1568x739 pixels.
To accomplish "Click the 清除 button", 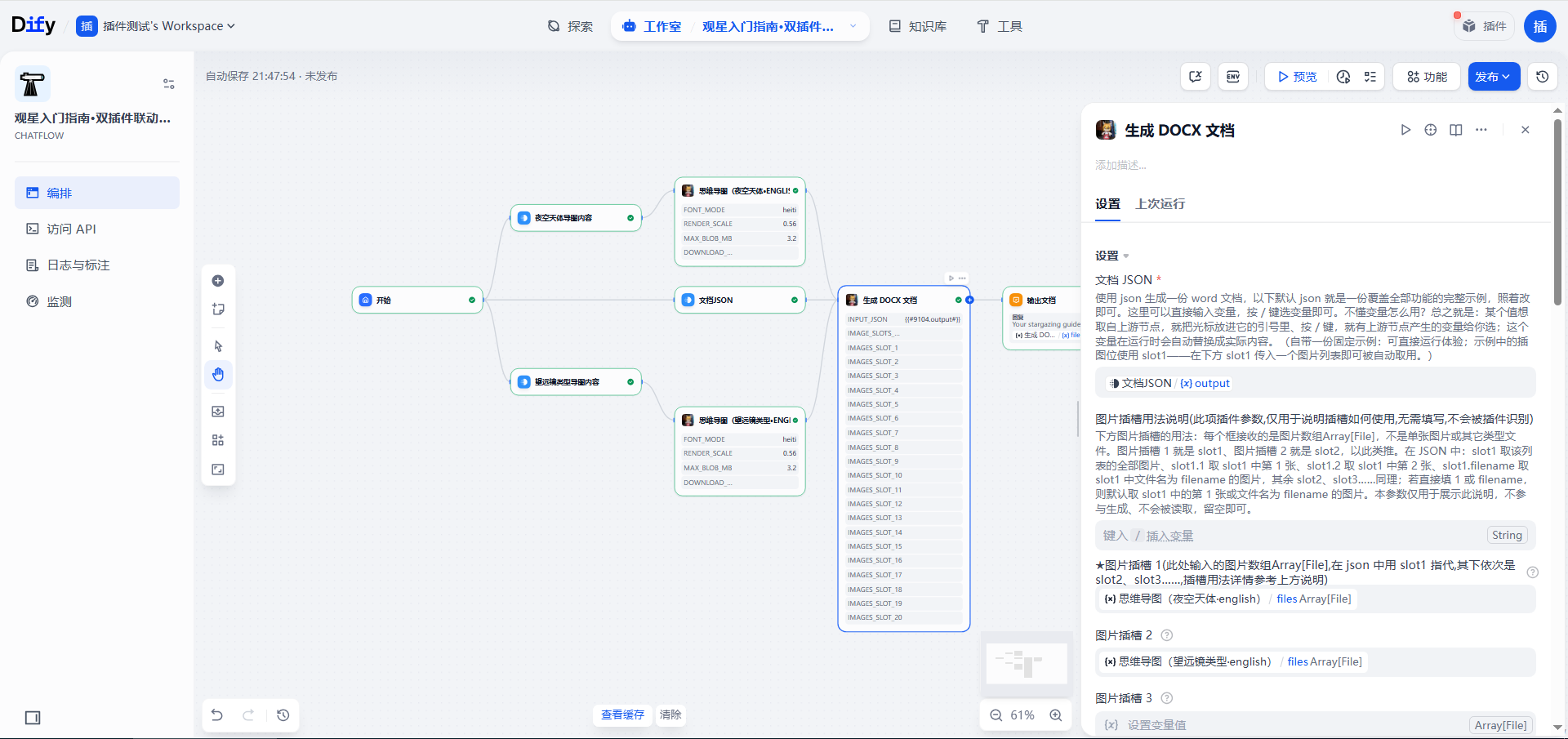I will [x=670, y=715].
